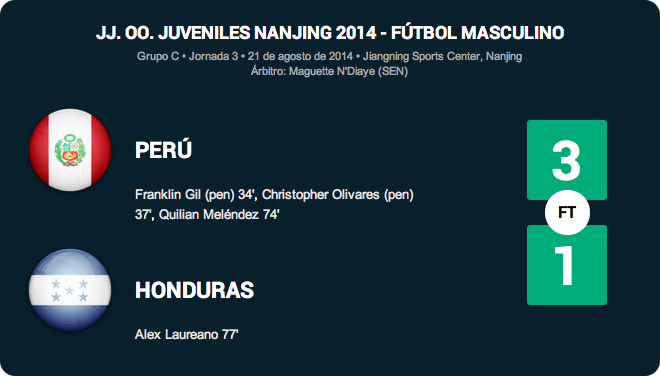Viewport: 660px width, 376px height.
Task: Open the PERÚ team name
Action: pos(163,149)
